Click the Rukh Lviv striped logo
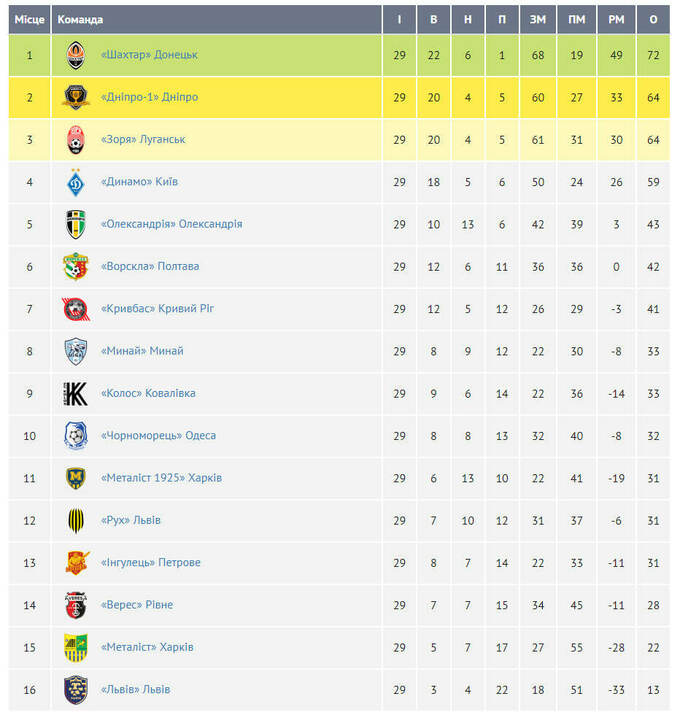 click(x=76, y=520)
